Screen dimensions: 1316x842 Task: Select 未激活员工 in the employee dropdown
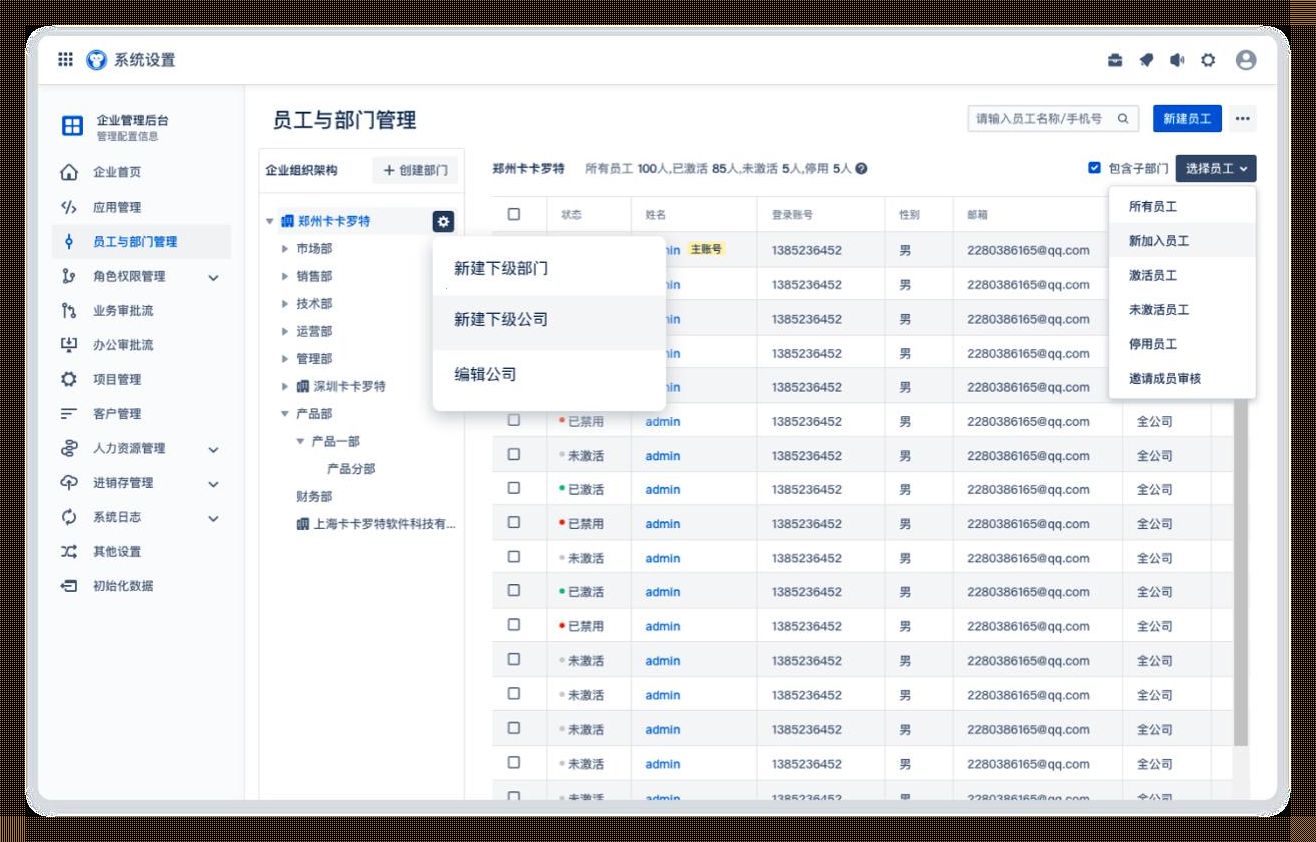click(x=1182, y=310)
